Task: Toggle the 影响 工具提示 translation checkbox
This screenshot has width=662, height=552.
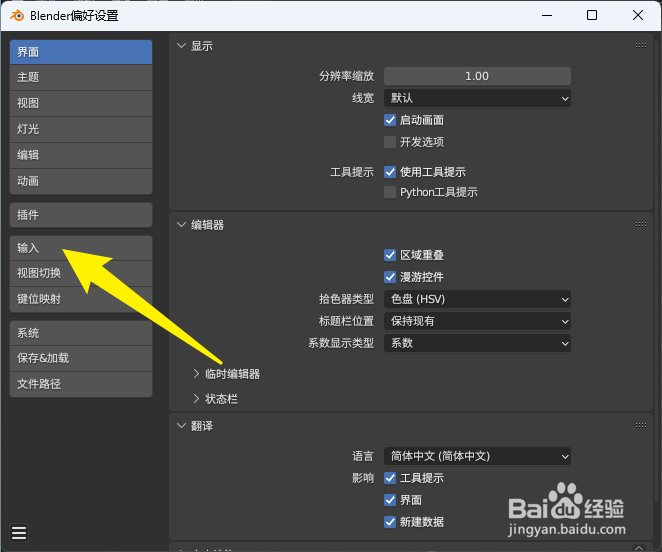Action: pyautogui.click(x=390, y=478)
